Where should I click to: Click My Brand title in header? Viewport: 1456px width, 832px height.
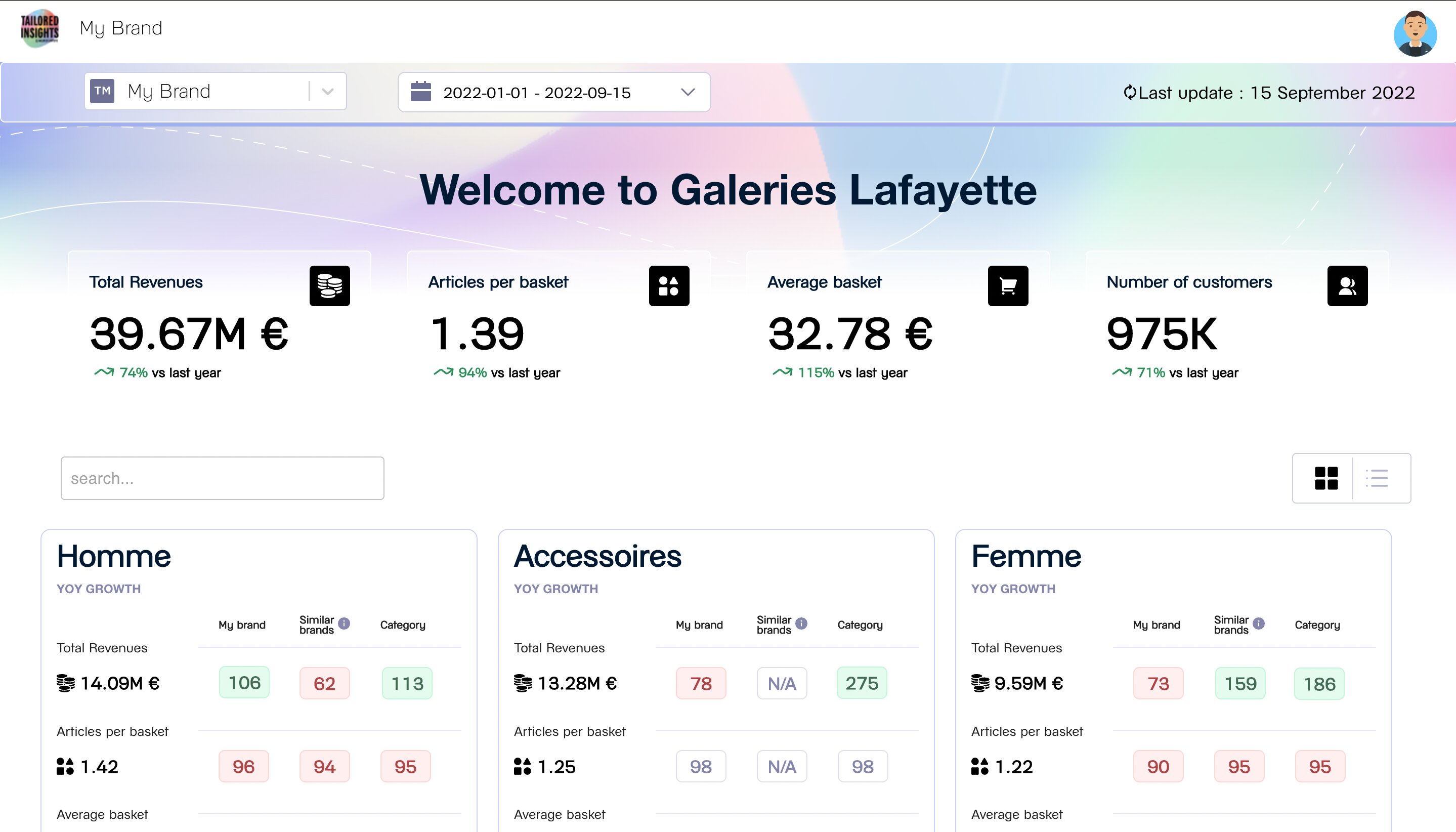(x=121, y=28)
